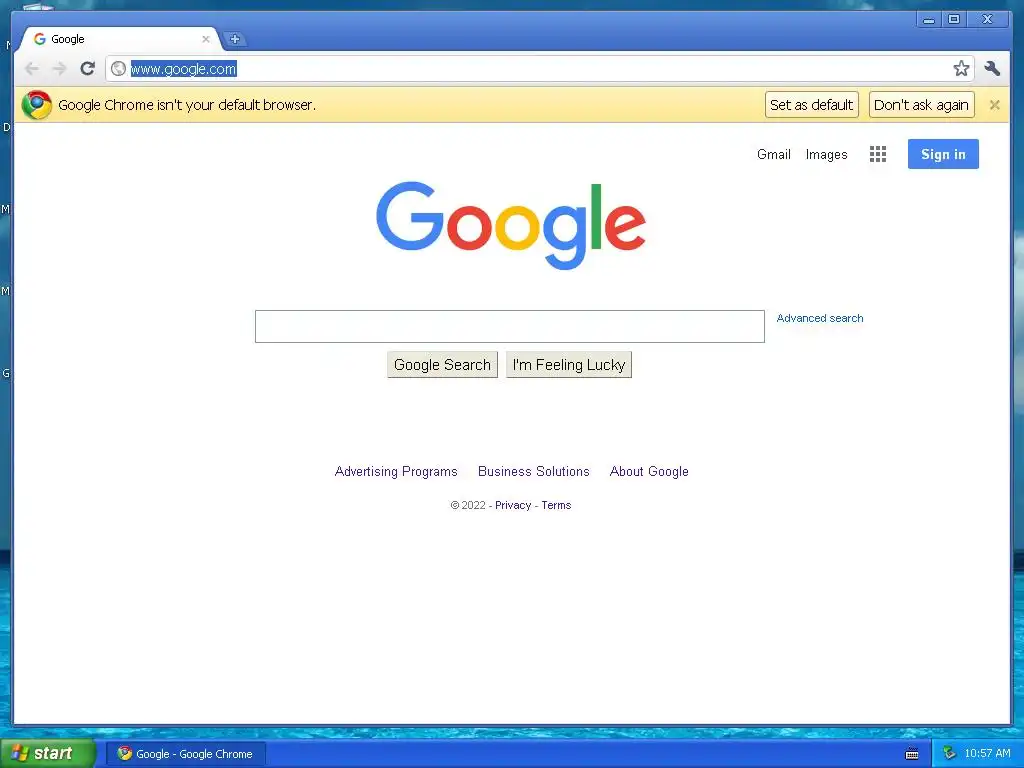1024x768 pixels.
Task: Set Chrome as default browser
Action: (x=811, y=105)
